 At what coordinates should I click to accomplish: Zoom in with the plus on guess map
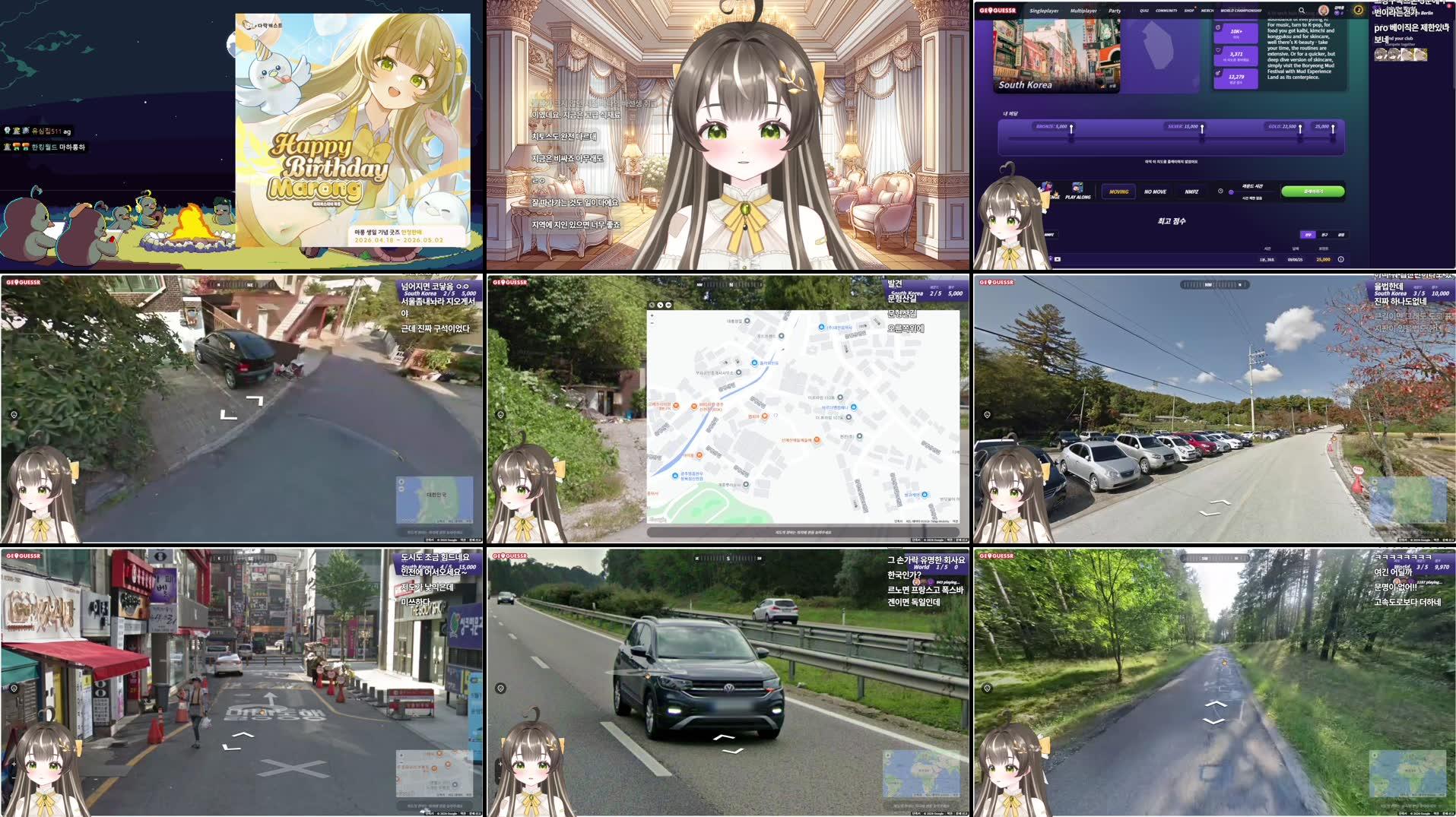click(x=652, y=315)
